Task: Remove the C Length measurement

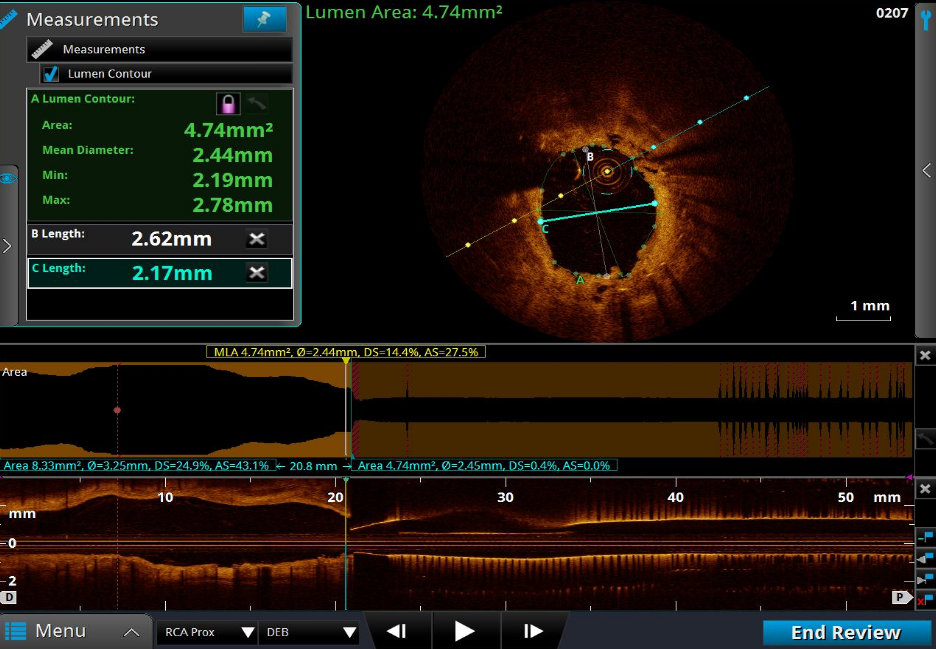Action: [x=257, y=273]
